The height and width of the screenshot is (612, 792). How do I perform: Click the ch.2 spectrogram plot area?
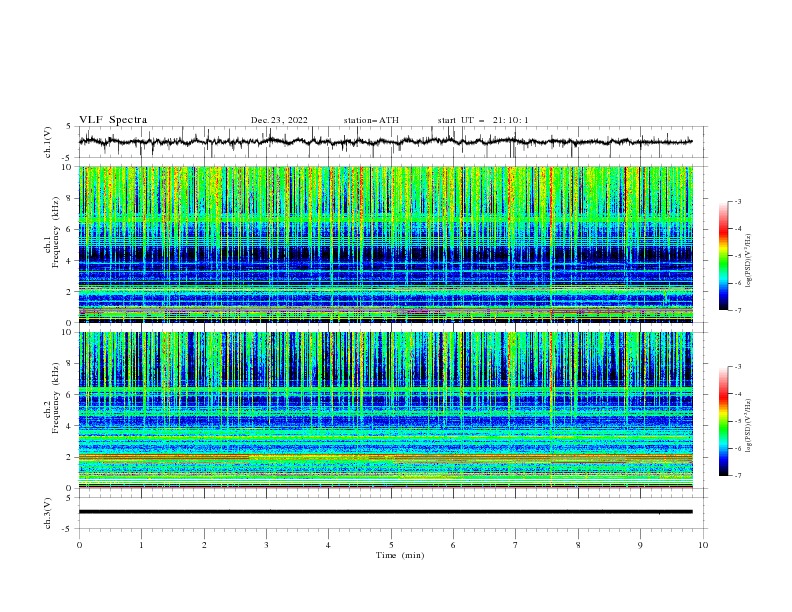coord(385,410)
